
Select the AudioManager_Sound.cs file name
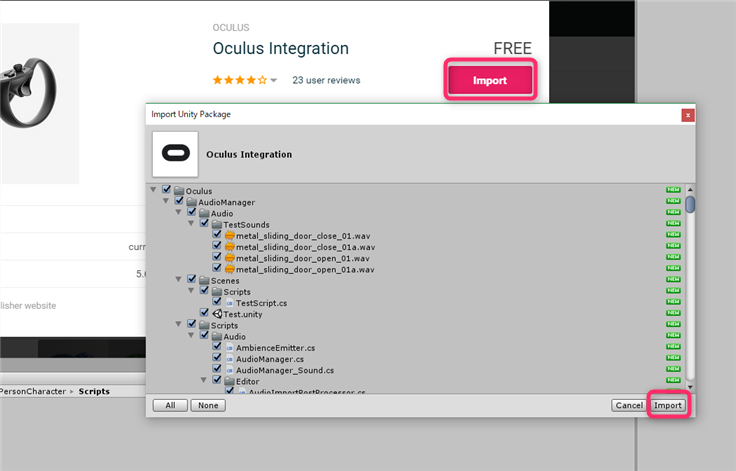[285, 370]
